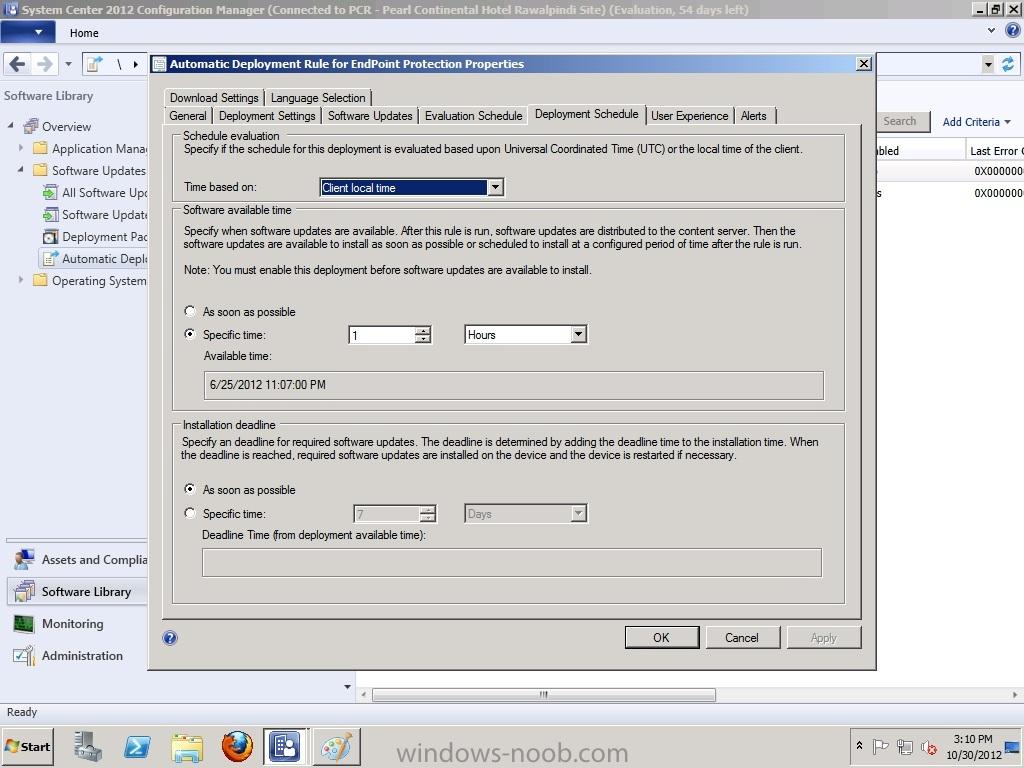Select Specific time for installation deadline
The width and height of the screenshot is (1024, 768).
tap(190, 513)
